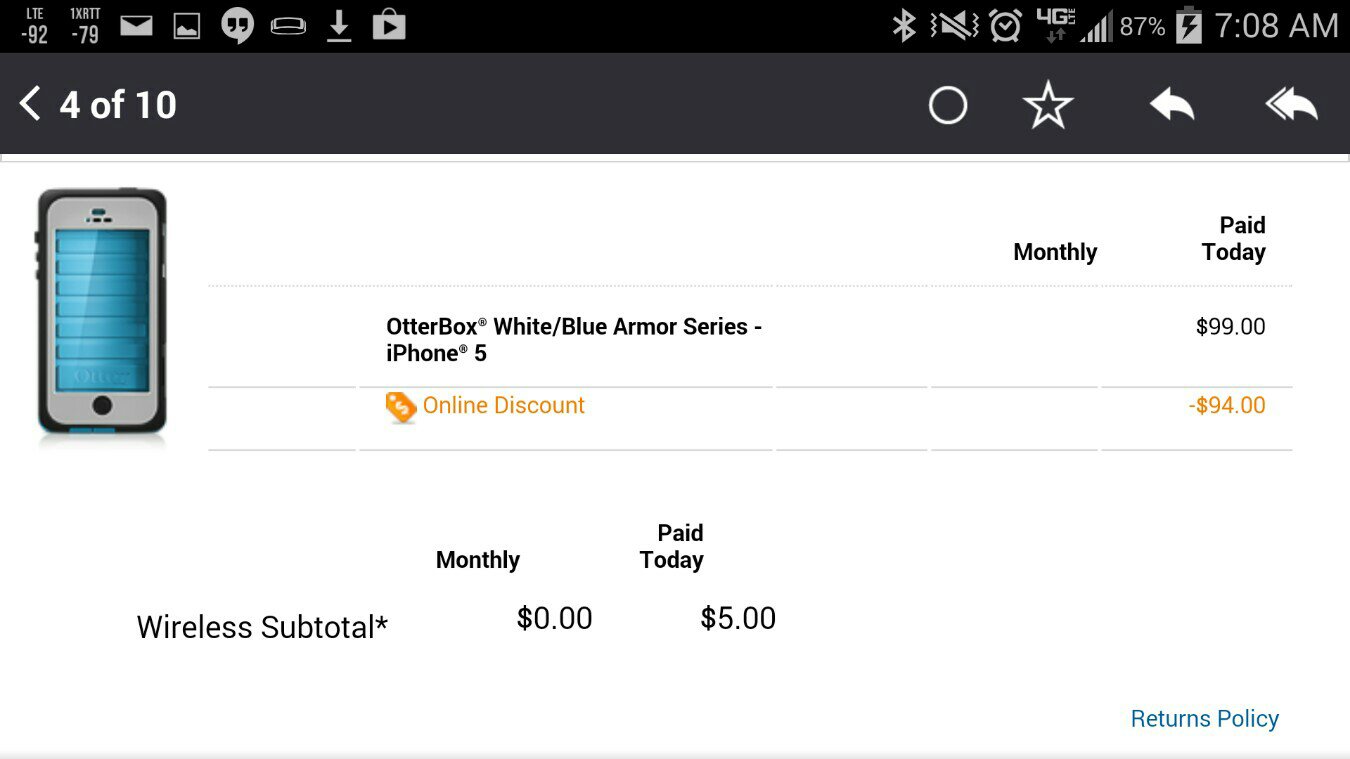
Task: Tap the alarm clock status icon
Action: 1005,26
